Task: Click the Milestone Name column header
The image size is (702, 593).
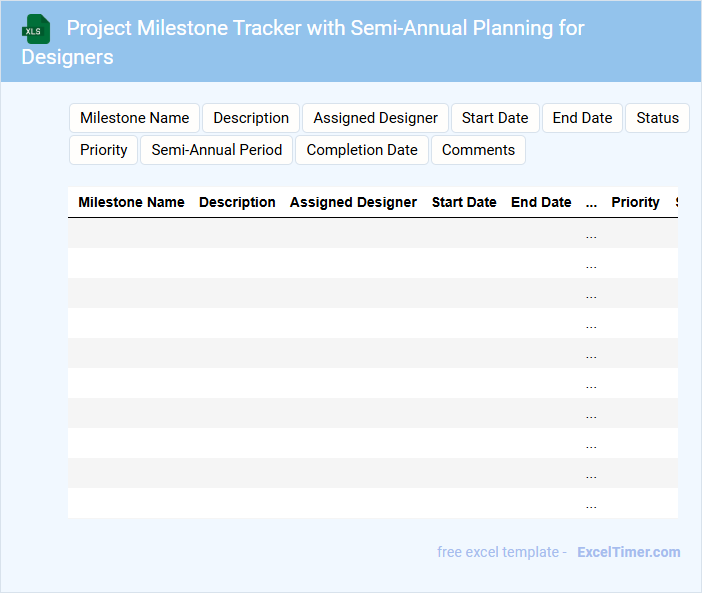Action: coord(131,202)
